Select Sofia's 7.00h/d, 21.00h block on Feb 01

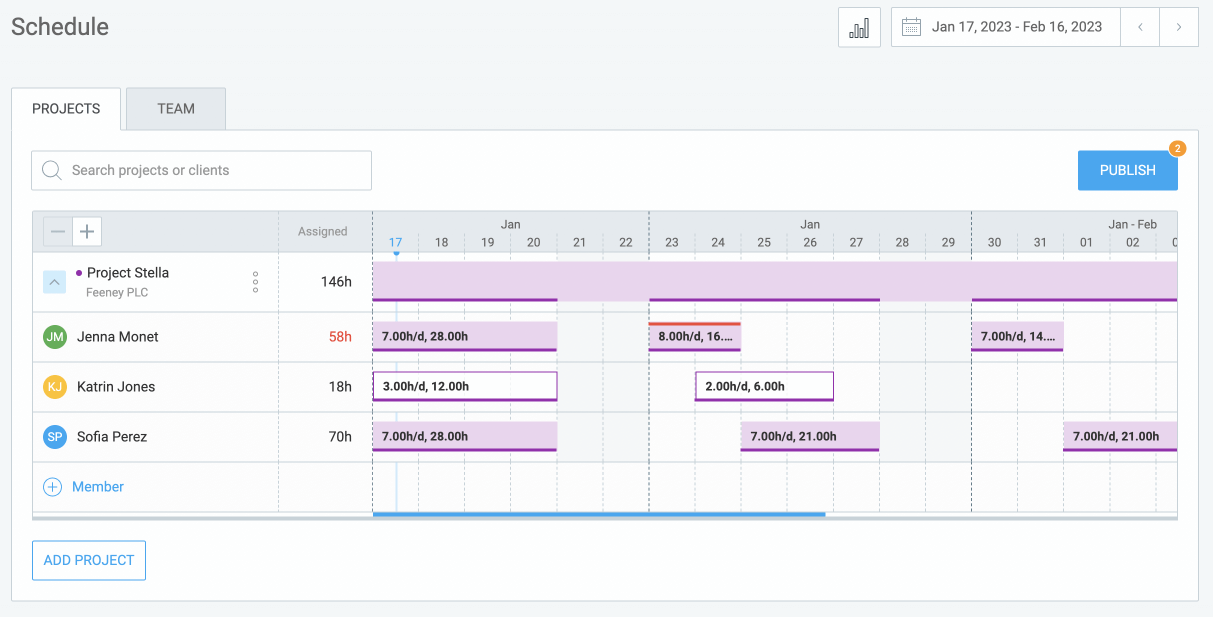pos(1120,437)
